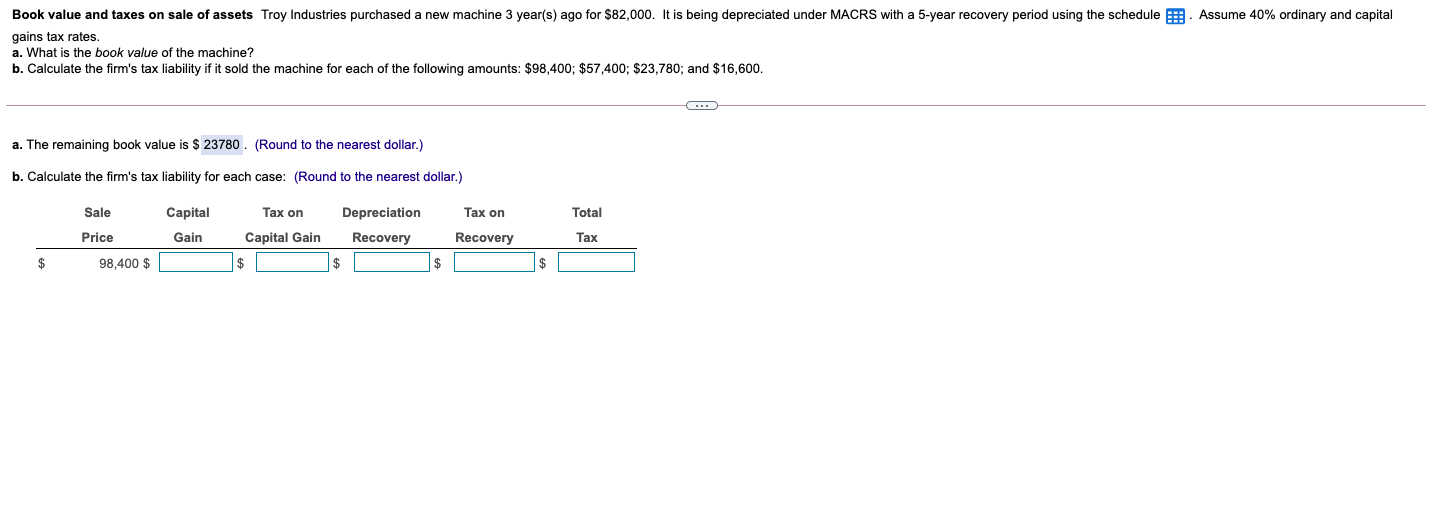This screenshot has height=522, width=1436.
Task: Click the Total Tax column header
Action: pos(587,225)
